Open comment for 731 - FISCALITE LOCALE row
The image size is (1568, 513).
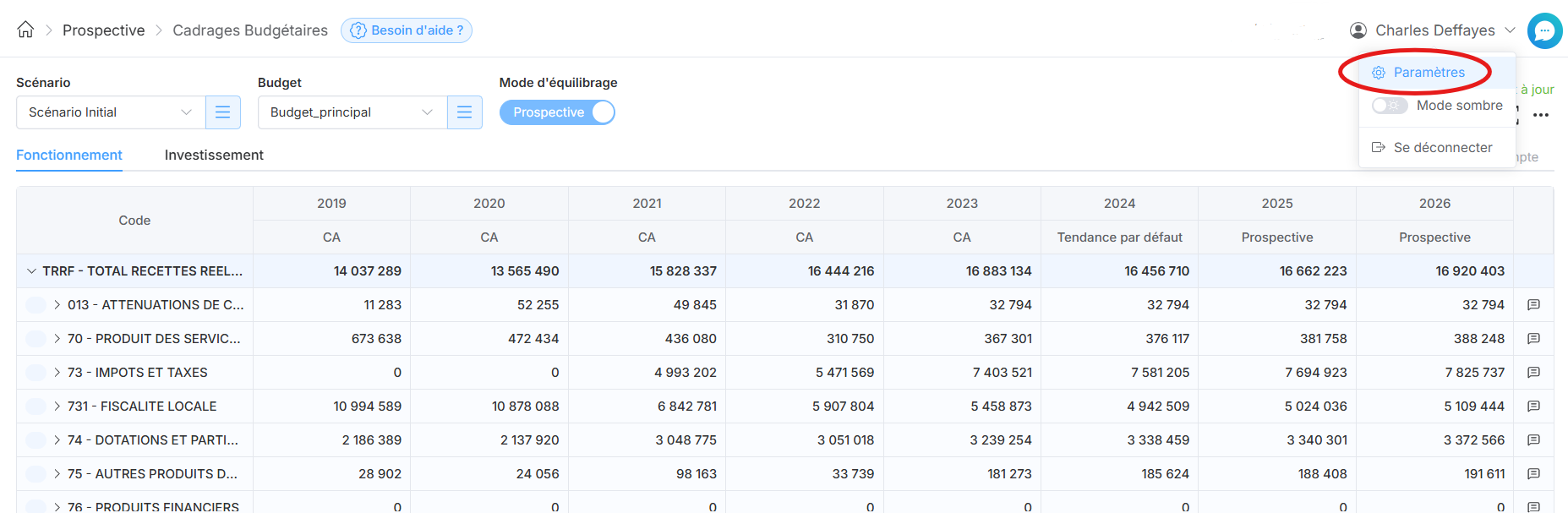[1533, 407]
